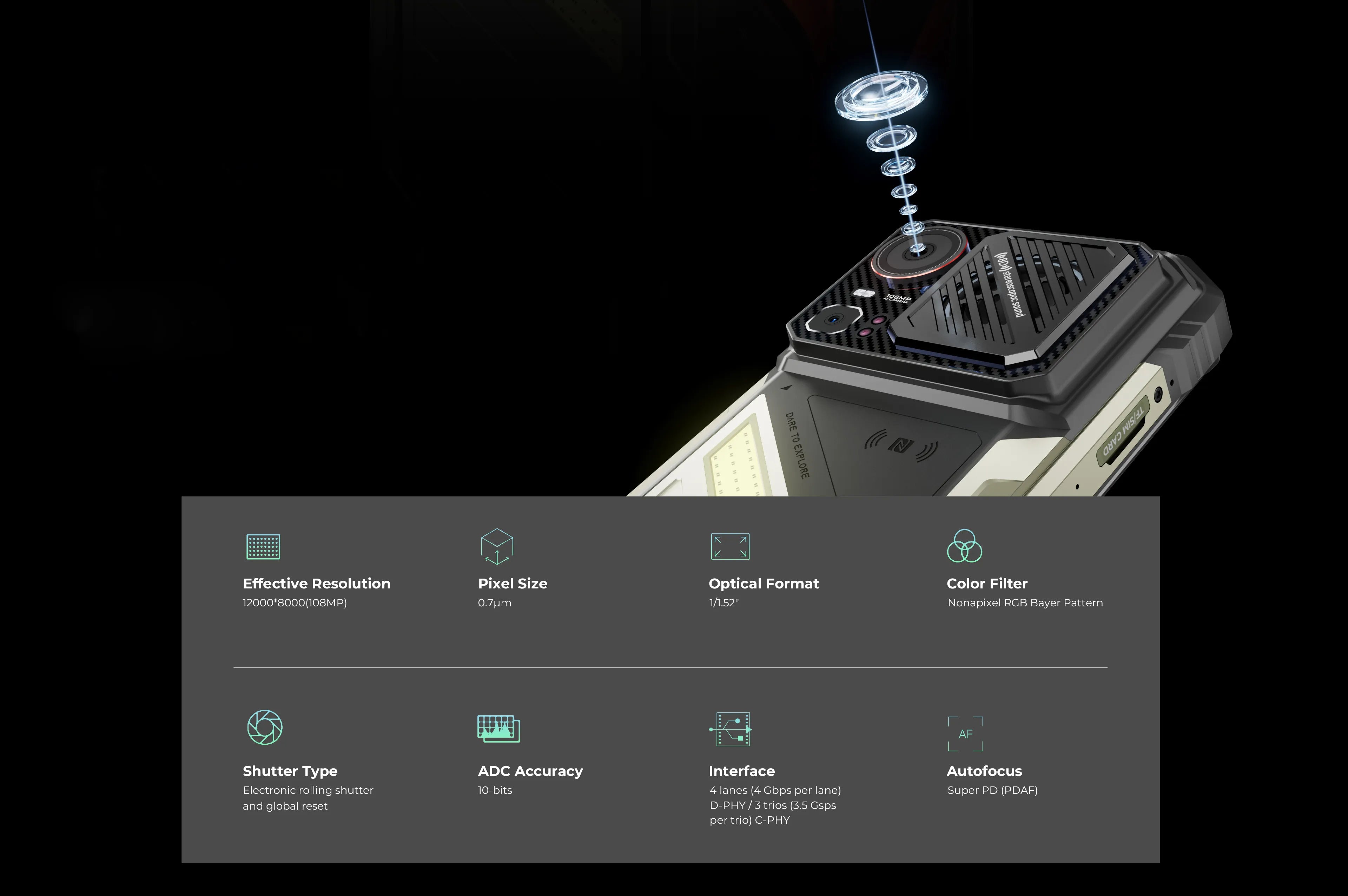The image size is (1348, 896).
Task: Click the Interface circuit diagram icon
Action: click(x=731, y=729)
